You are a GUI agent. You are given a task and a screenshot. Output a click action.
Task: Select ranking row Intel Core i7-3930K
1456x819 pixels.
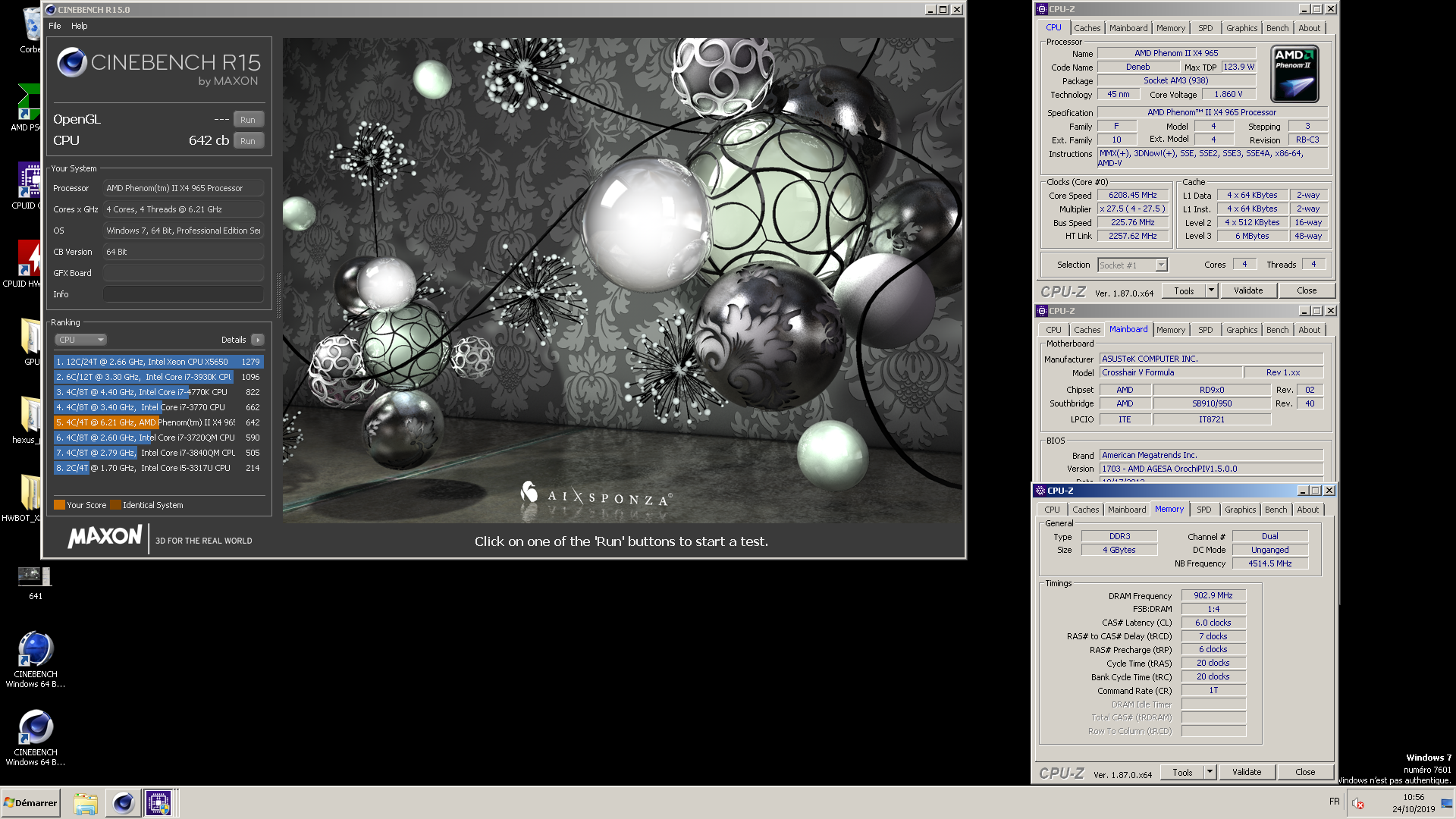click(x=158, y=377)
